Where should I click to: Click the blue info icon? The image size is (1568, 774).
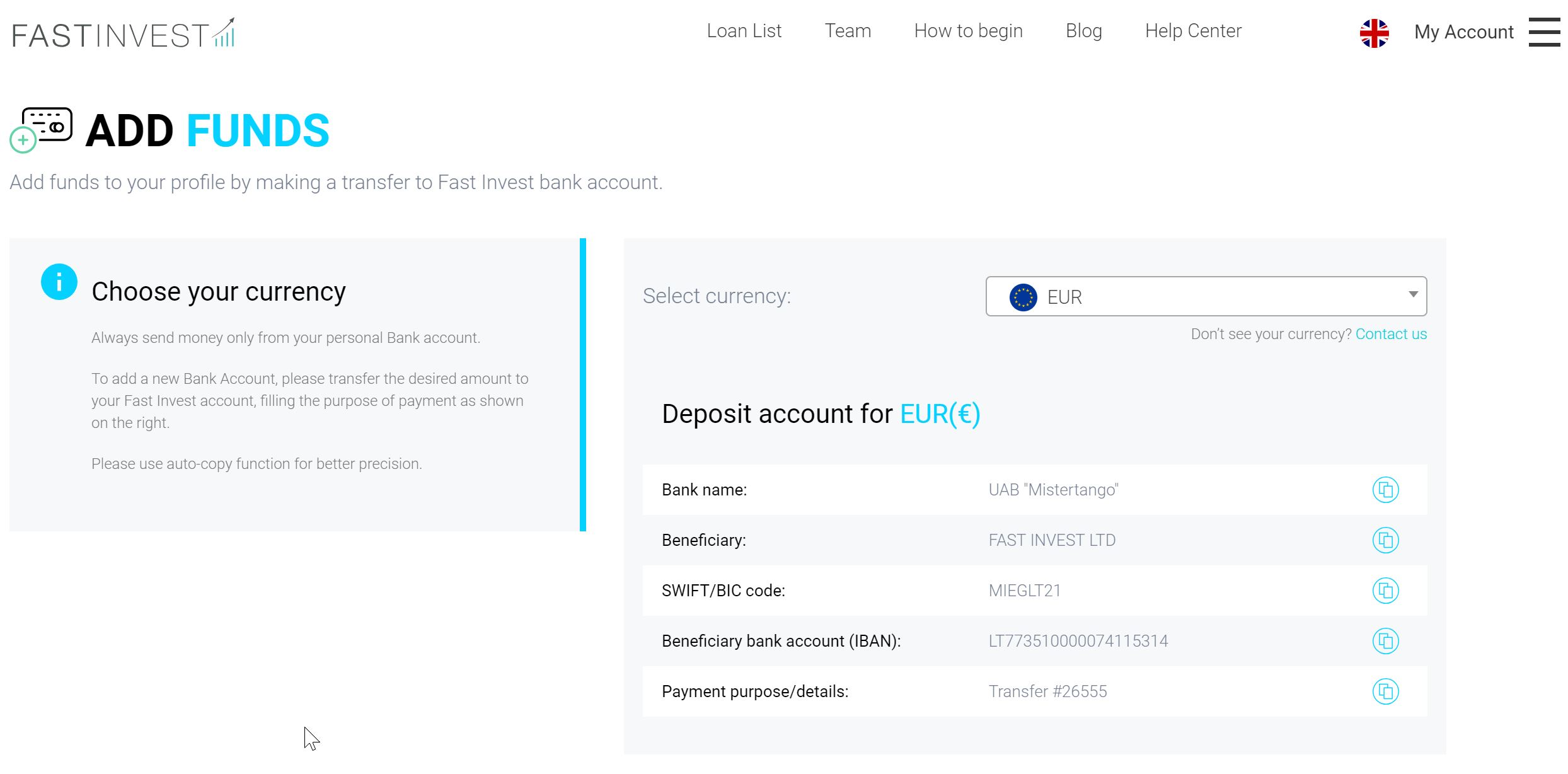click(59, 282)
